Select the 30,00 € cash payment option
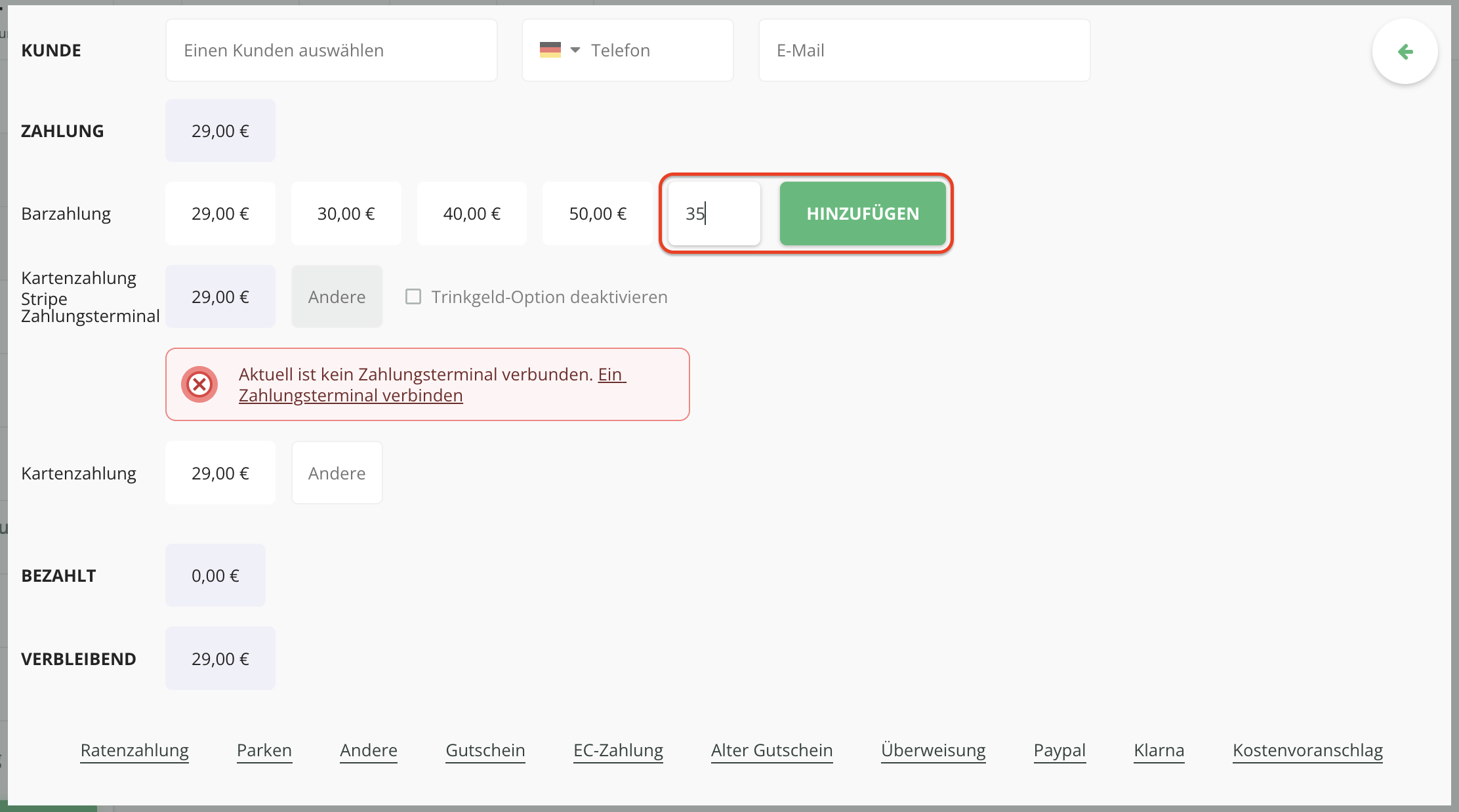1459x812 pixels. click(x=346, y=214)
